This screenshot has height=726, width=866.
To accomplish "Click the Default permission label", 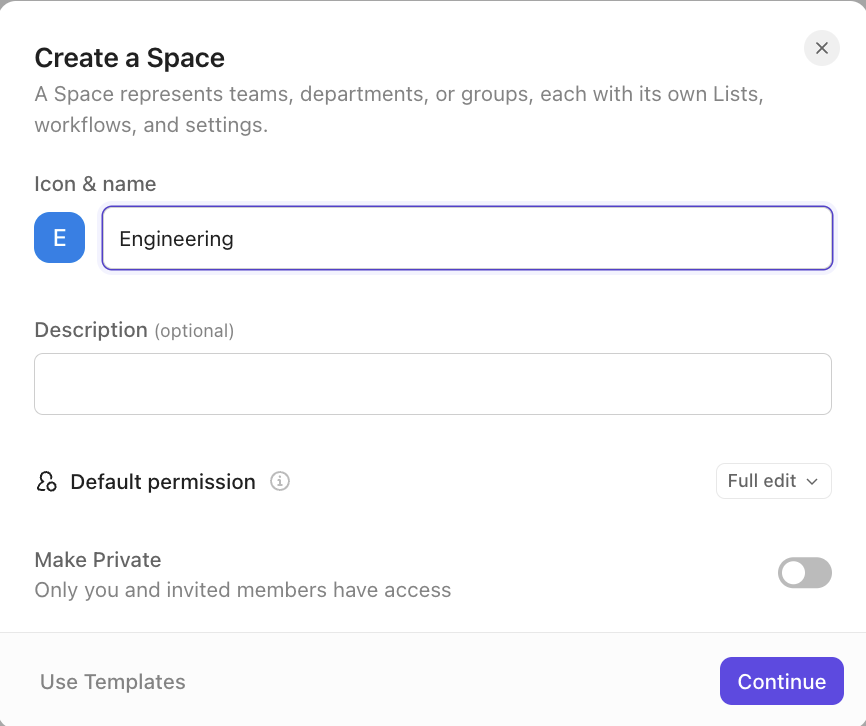I will (163, 482).
